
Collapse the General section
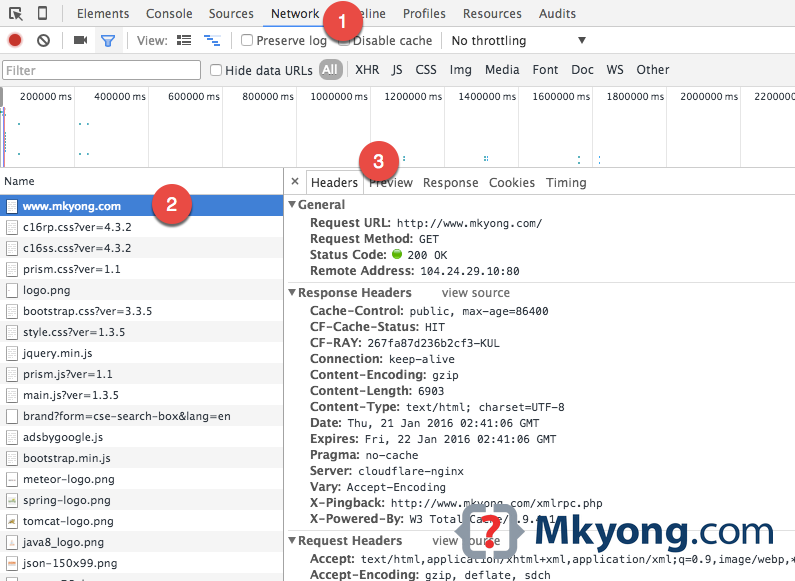point(292,204)
